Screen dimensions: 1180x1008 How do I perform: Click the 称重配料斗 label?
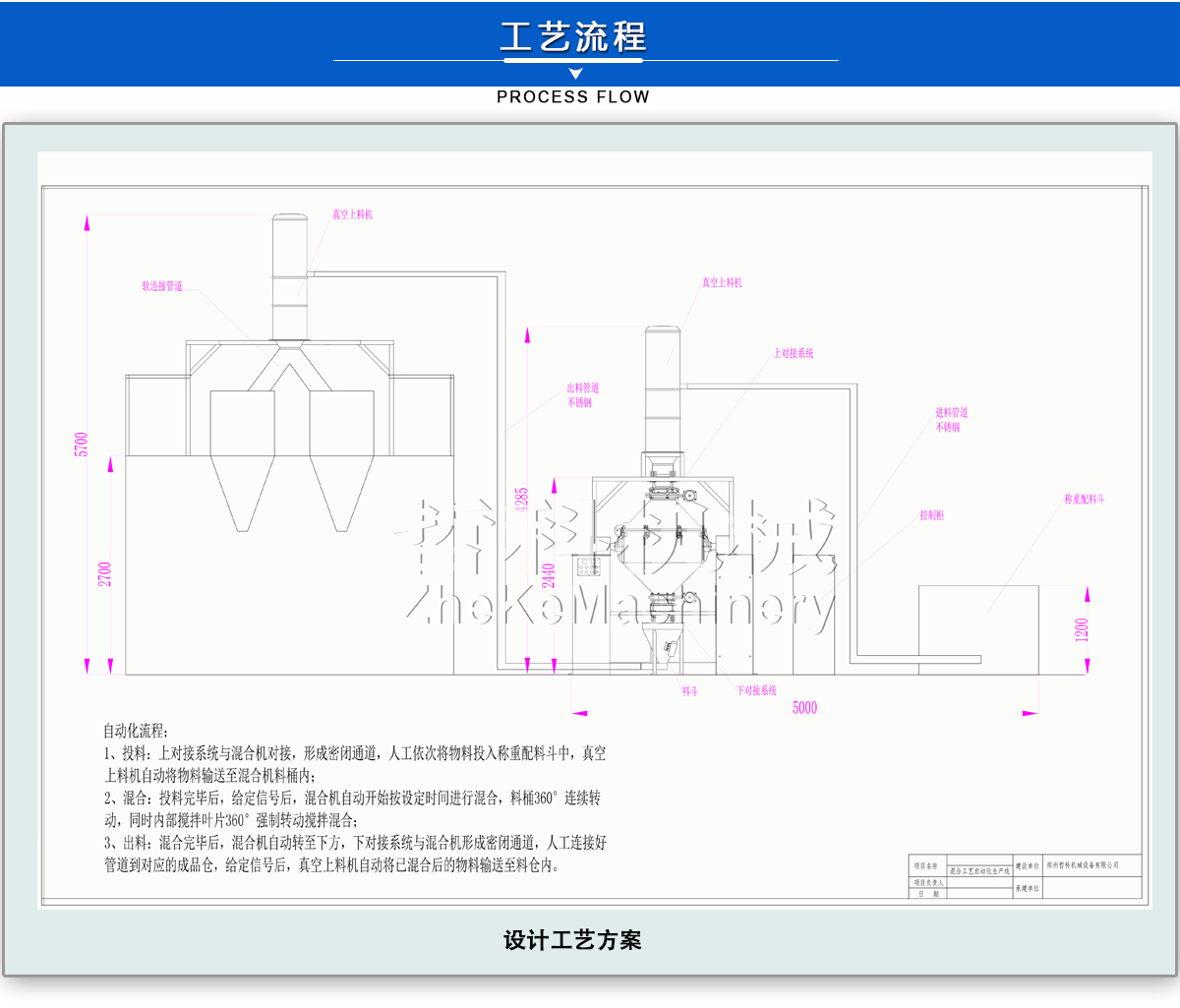tap(1084, 500)
